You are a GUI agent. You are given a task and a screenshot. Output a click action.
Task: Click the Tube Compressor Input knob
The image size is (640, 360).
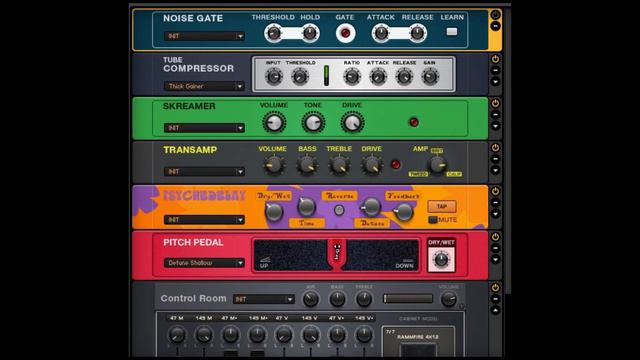point(273,76)
